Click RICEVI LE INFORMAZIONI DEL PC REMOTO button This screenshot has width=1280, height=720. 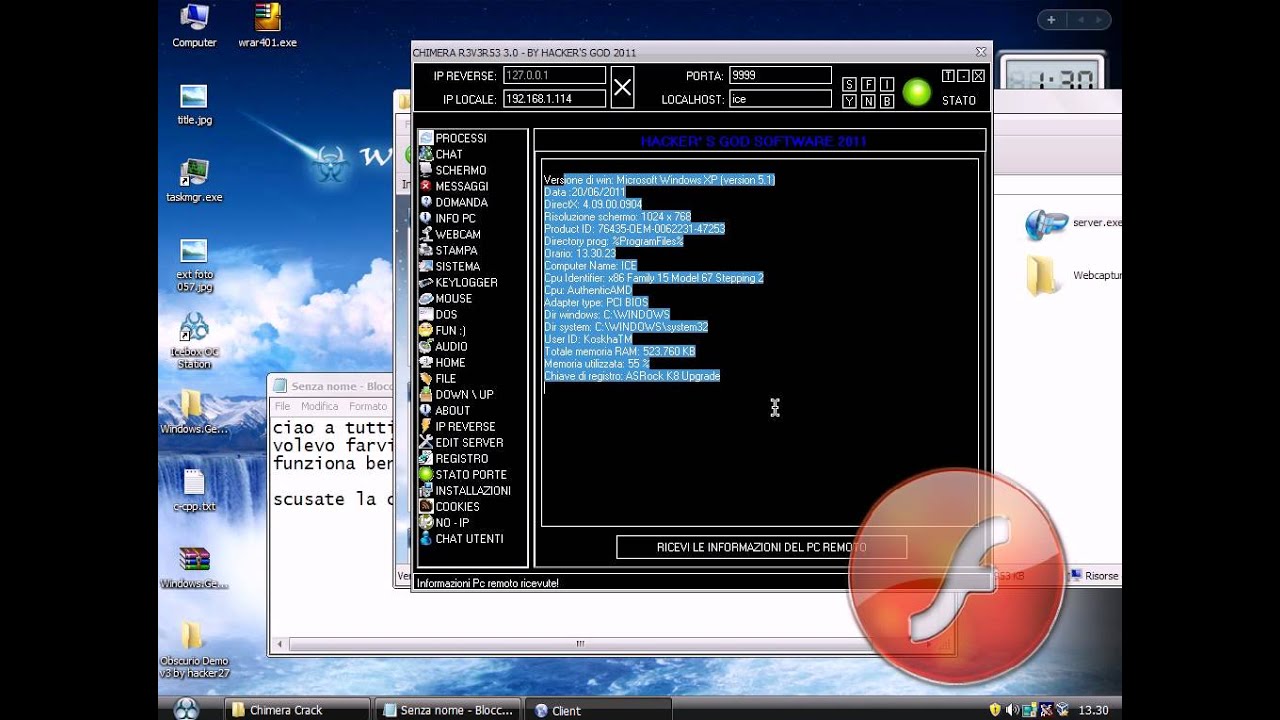[761, 547]
